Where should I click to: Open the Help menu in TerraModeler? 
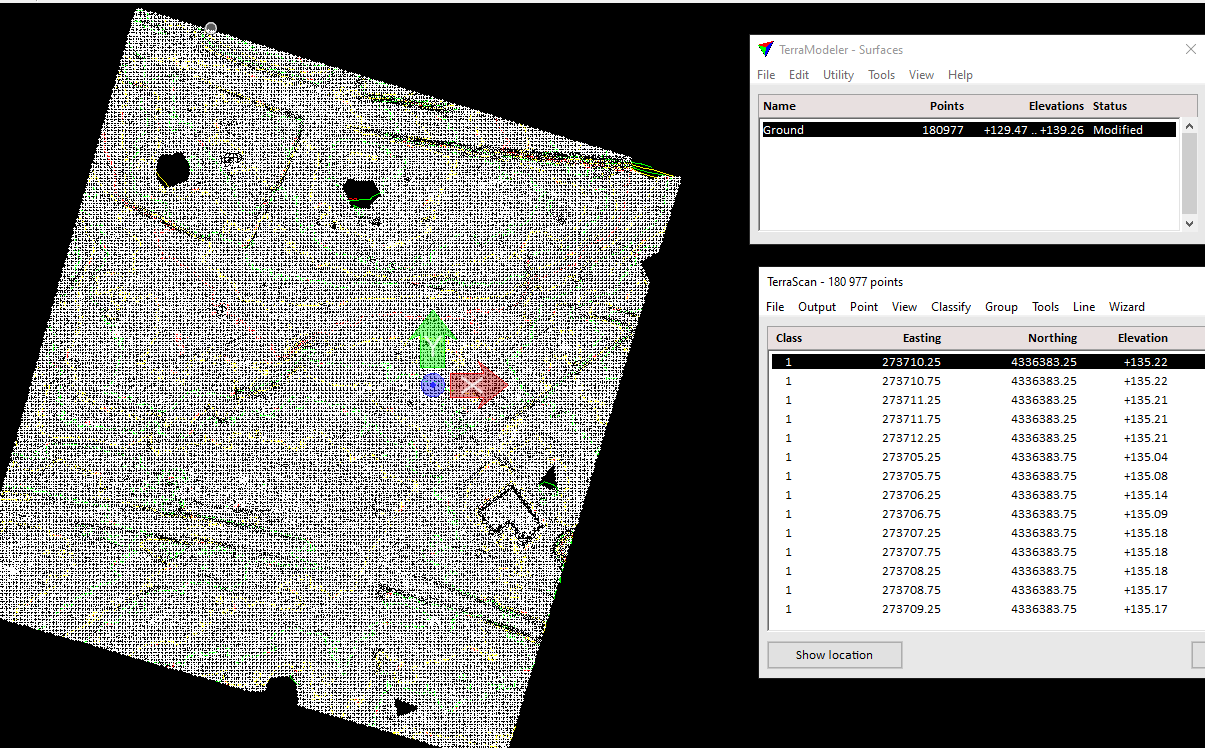960,75
